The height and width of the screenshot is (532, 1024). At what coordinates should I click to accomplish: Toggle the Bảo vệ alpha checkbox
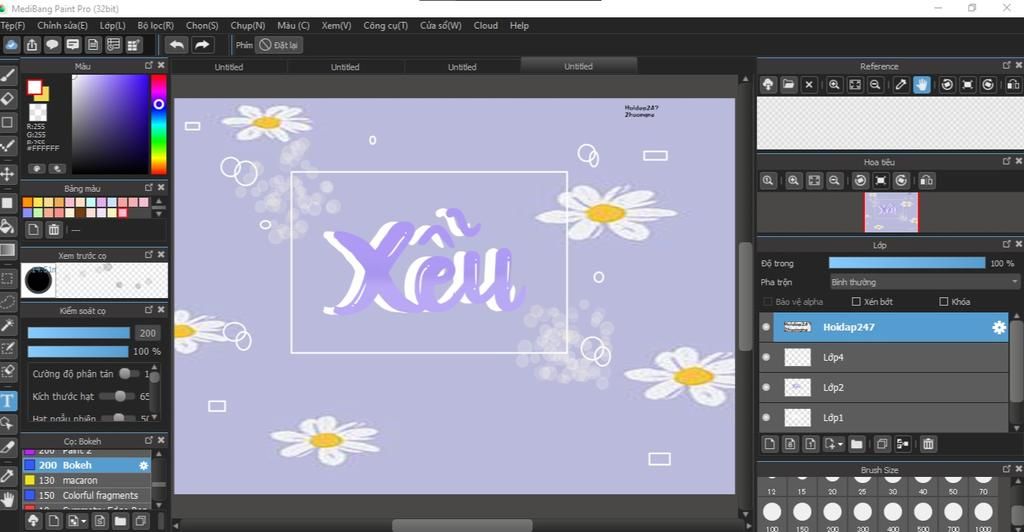(767, 302)
